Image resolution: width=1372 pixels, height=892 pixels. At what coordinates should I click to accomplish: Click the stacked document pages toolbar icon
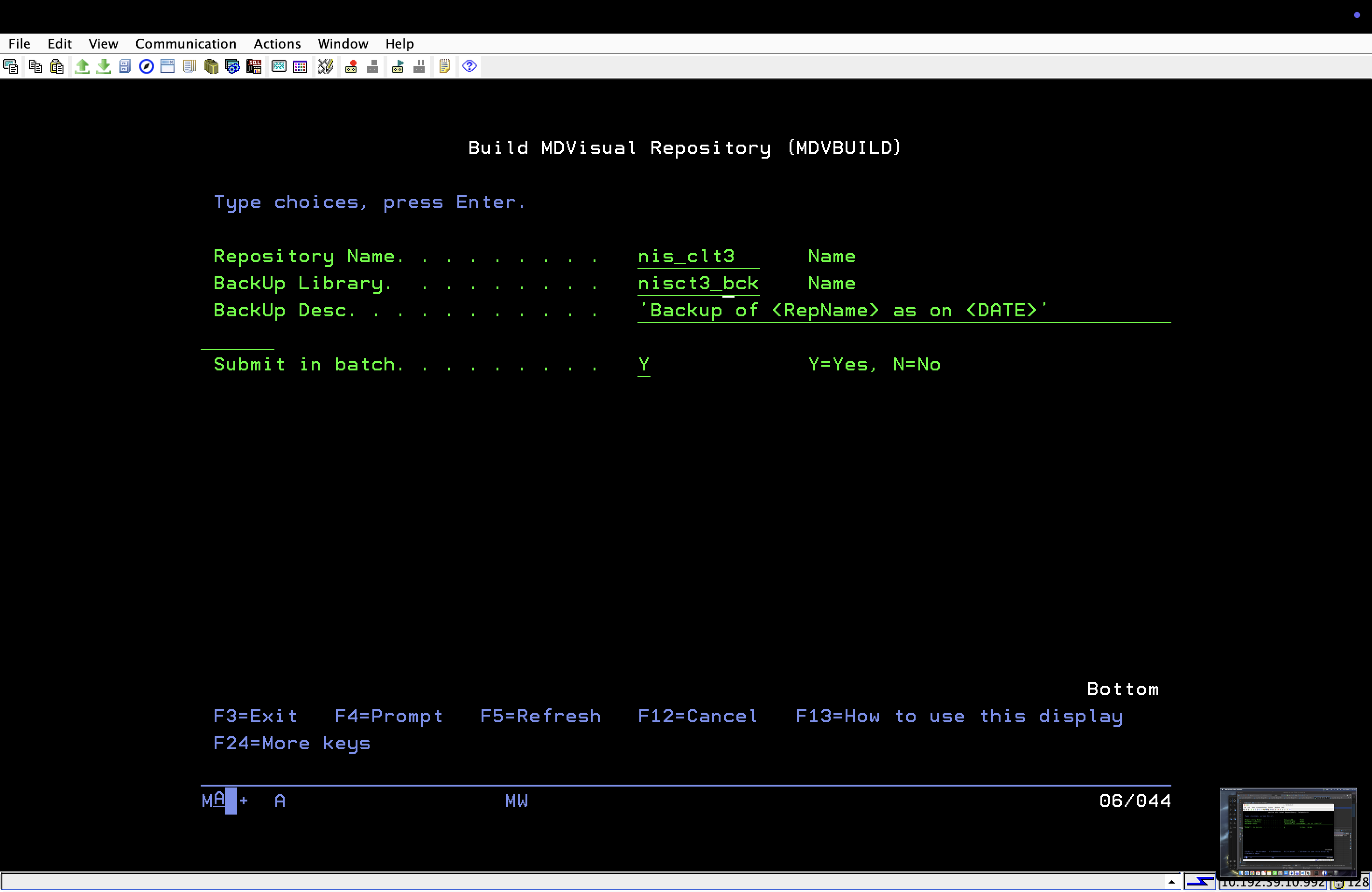[x=189, y=66]
